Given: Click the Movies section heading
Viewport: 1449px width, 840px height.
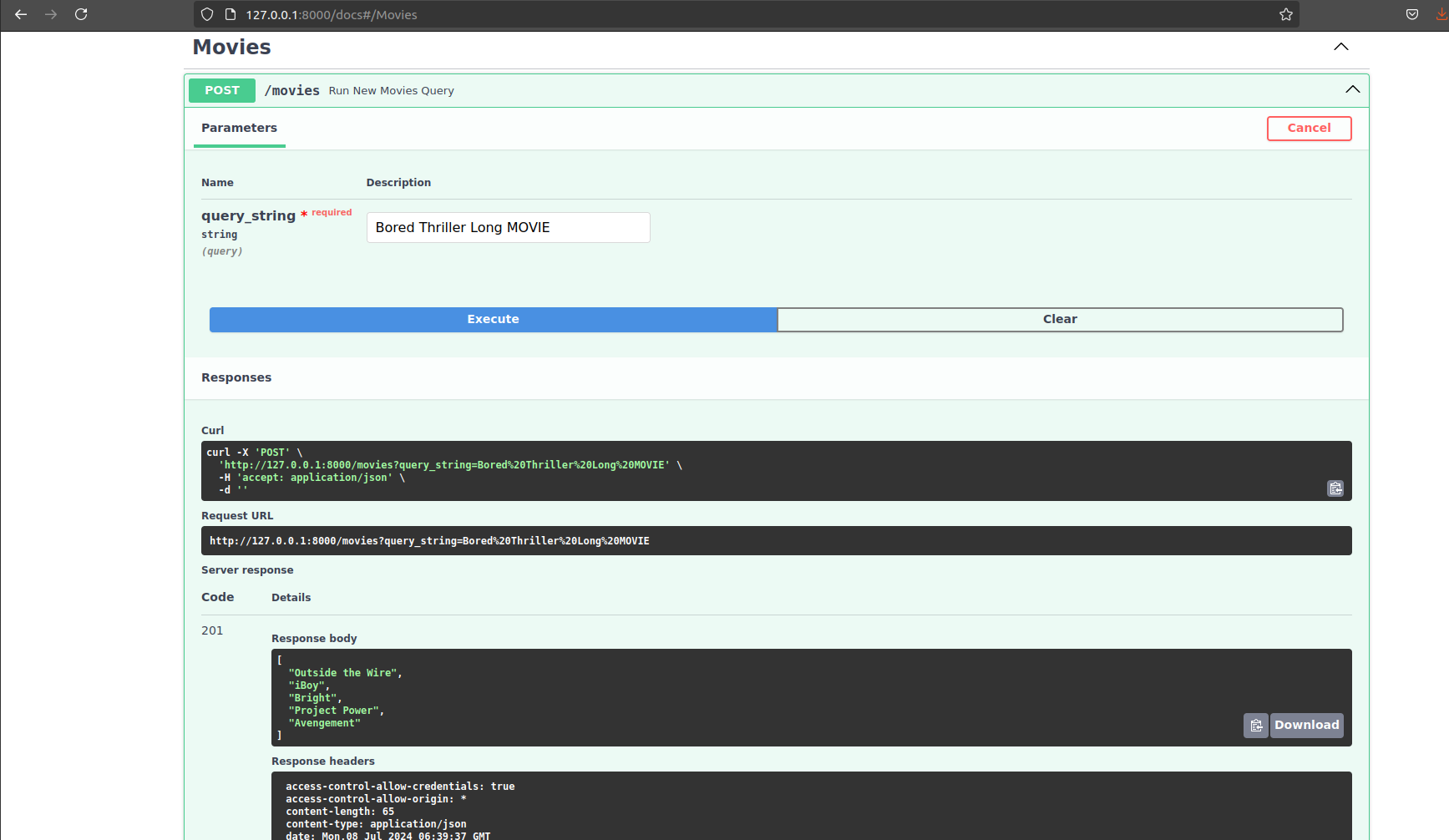Looking at the screenshot, I should coord(232,48).
